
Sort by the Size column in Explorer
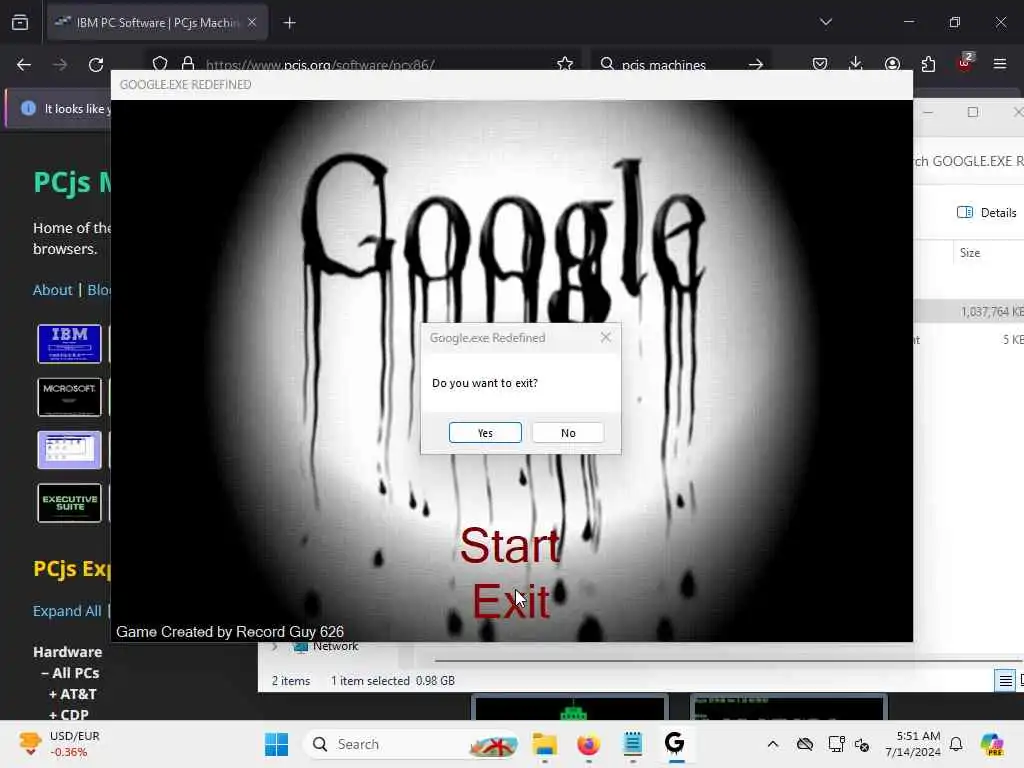[x=970, y=253]
